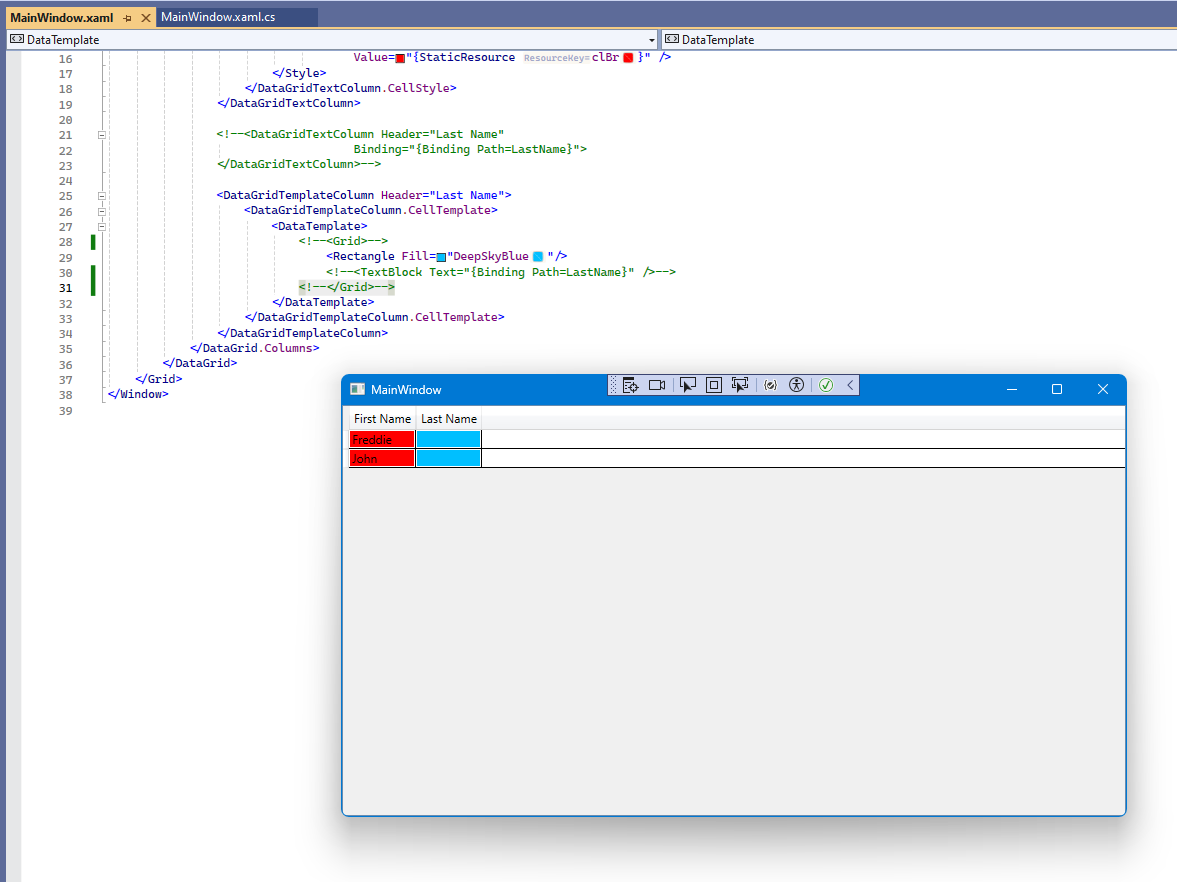This screenshot has width=1177, height=882.
Task: Click the red swatch before StaticResource
Action: [x=400, y=59]
